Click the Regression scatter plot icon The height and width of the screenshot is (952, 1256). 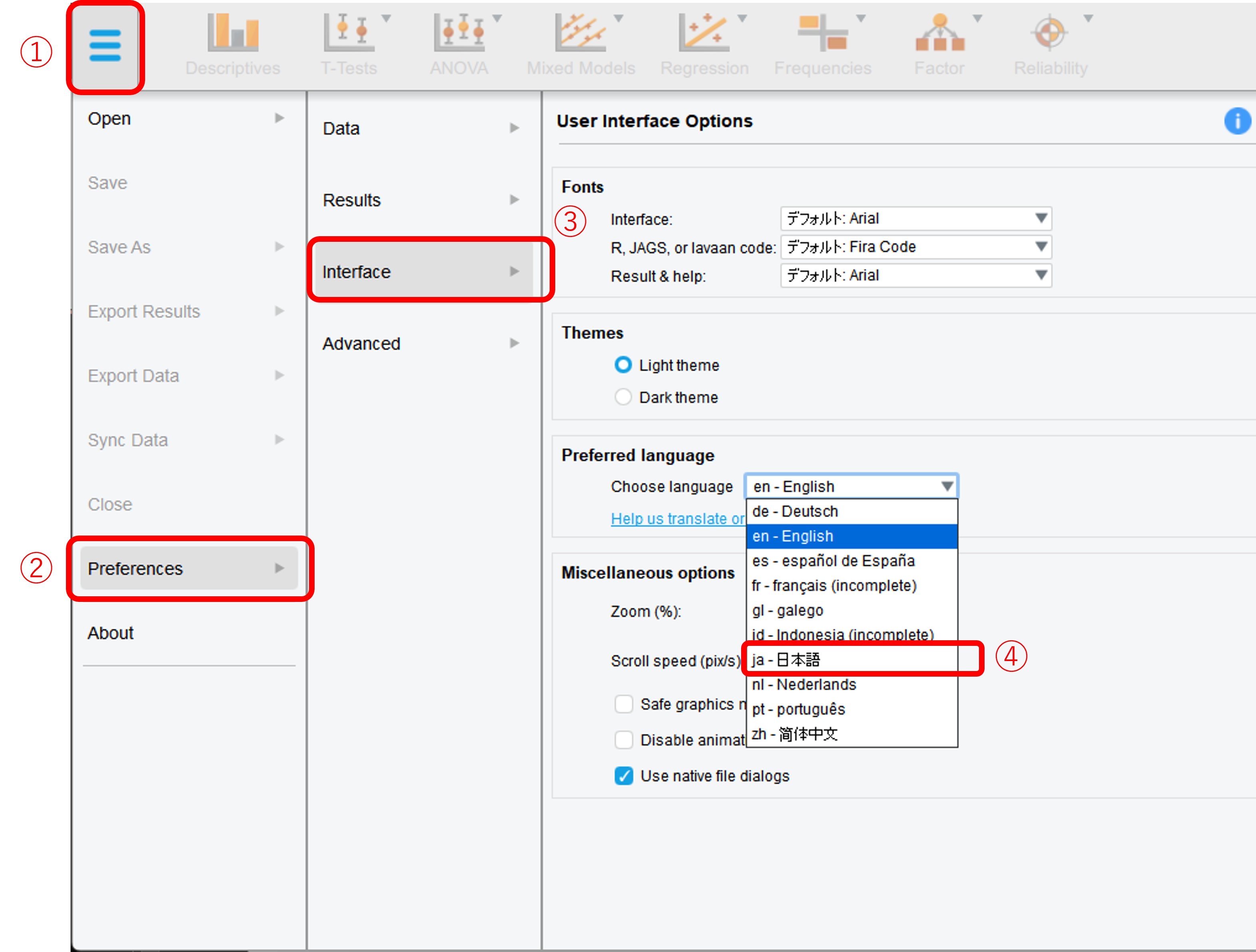(x=704, y=33)
